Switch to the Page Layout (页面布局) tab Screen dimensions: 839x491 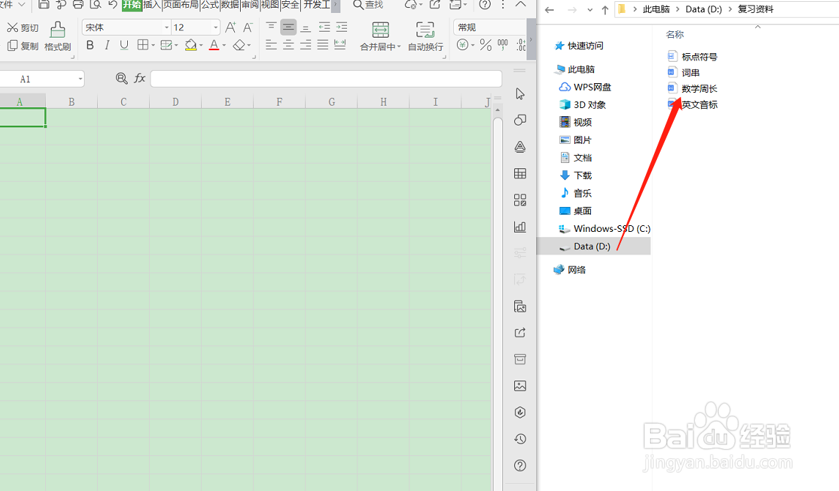[x=181, y=5]
